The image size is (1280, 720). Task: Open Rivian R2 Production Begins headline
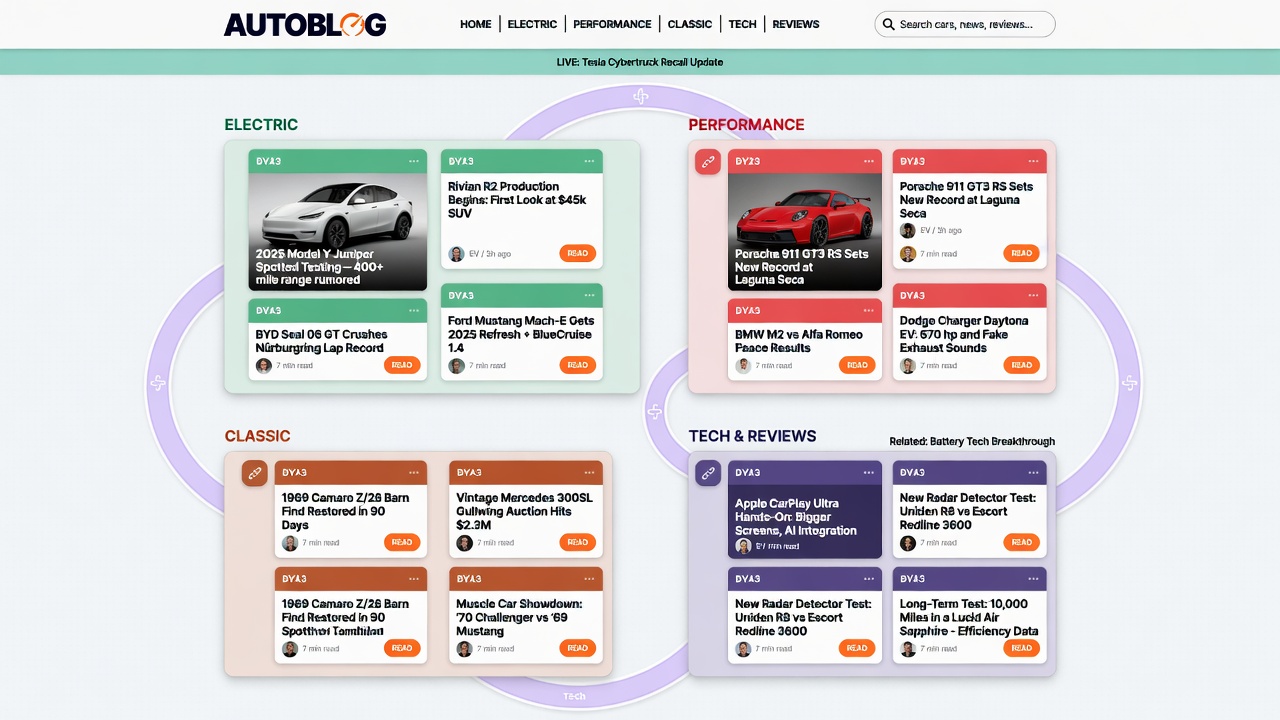coord(517,200)
